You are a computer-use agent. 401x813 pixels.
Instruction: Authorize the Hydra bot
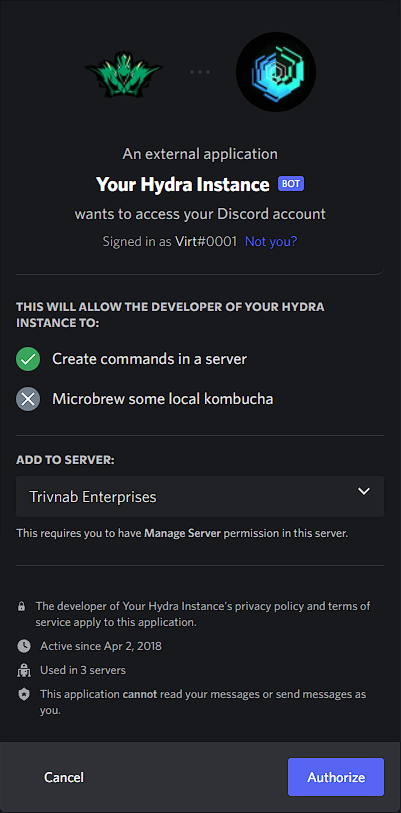[336, 777]
